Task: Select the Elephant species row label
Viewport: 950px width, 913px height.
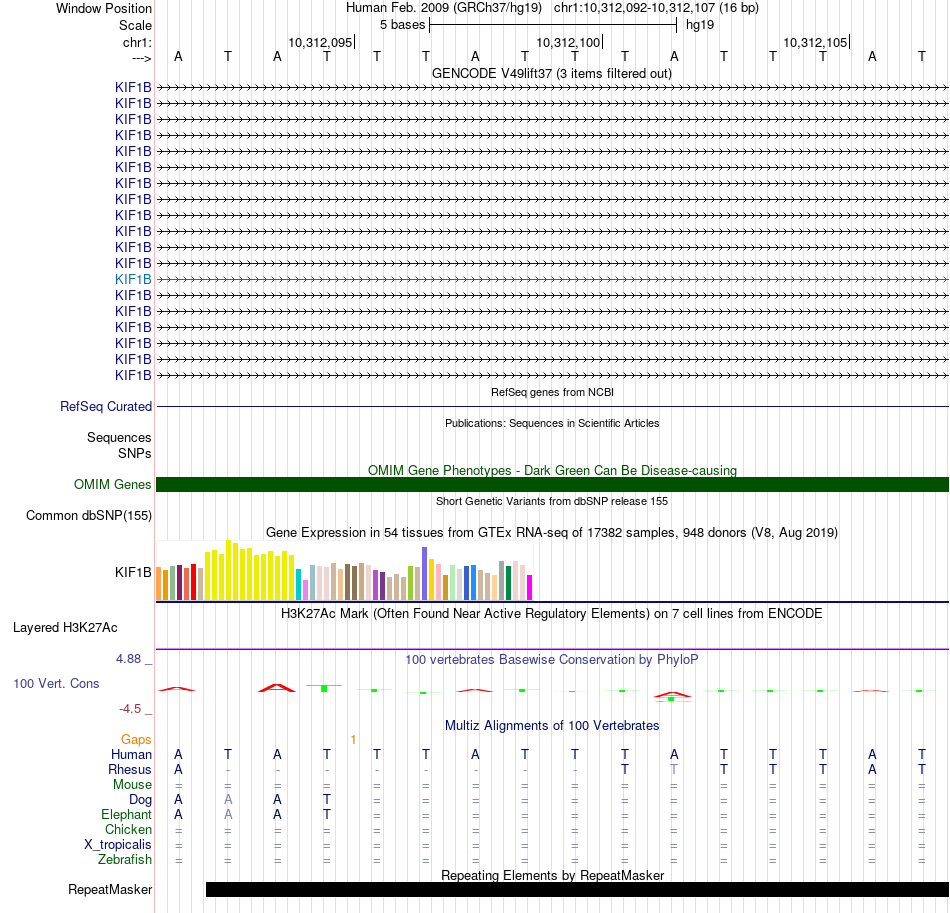Action: 126,814
